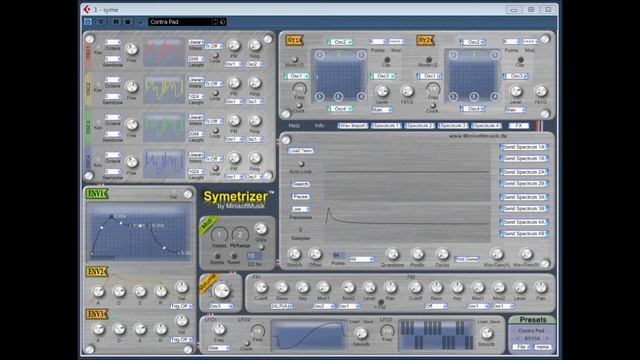Switch to the Wav Import tab
Viewport: 640px width, 360px height.
coord(353,126)
